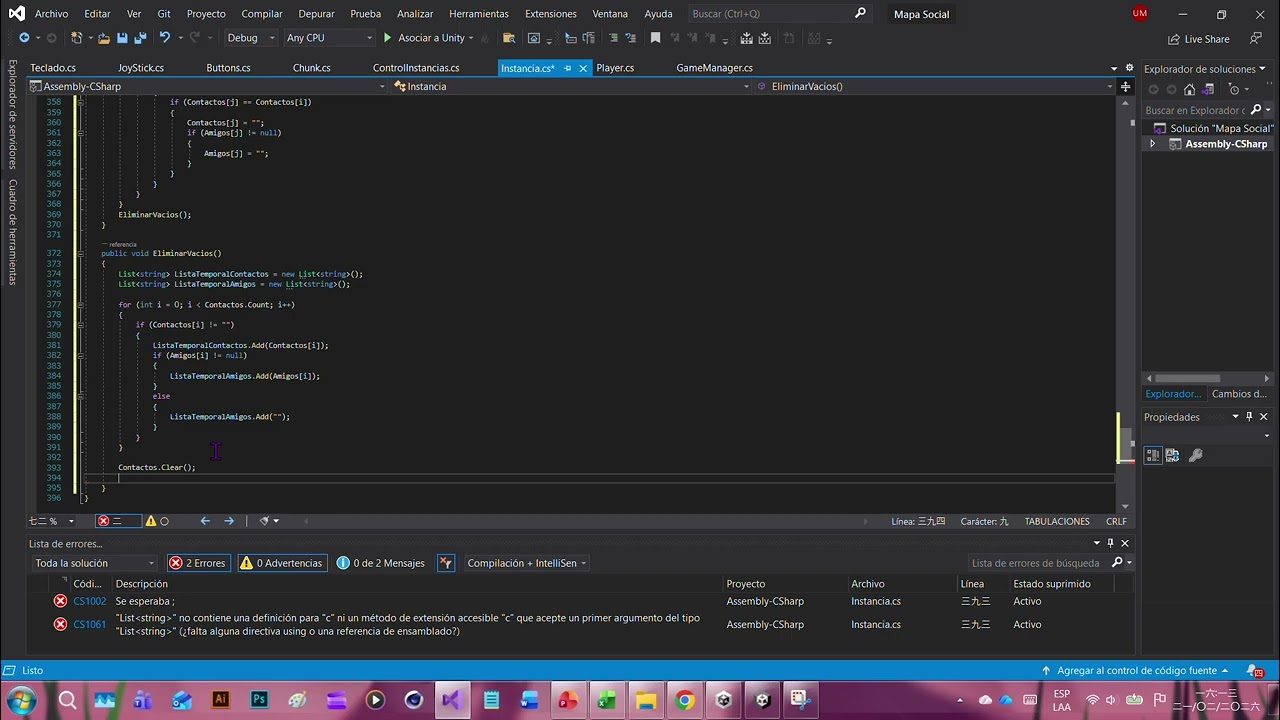Click the pin icon on Instancia.cs tab
1280x720 pixels.
click(x=568, y=68)
